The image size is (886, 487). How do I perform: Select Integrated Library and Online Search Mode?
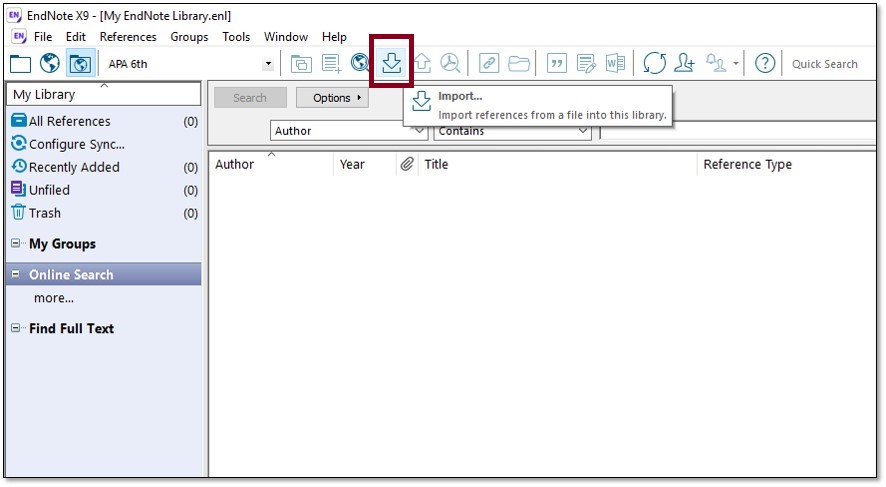click(x=80, y=63)
